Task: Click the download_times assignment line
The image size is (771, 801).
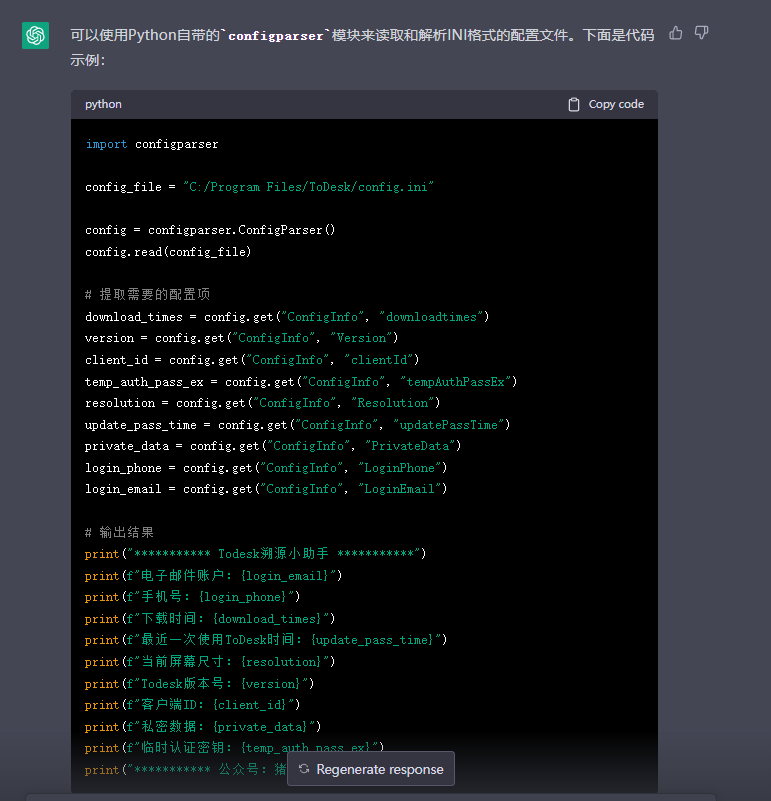Action: [287, 317]
